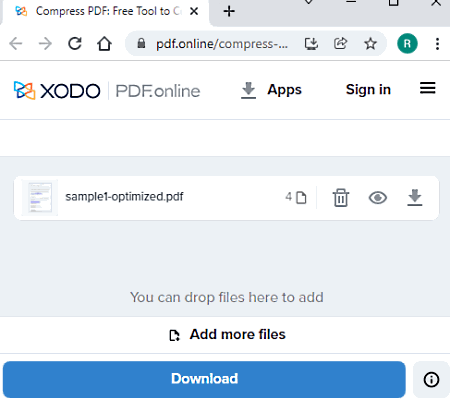The height and width of the screenshot is (400, 450).
Task: Click Add more files
Action: pos(227,334)
